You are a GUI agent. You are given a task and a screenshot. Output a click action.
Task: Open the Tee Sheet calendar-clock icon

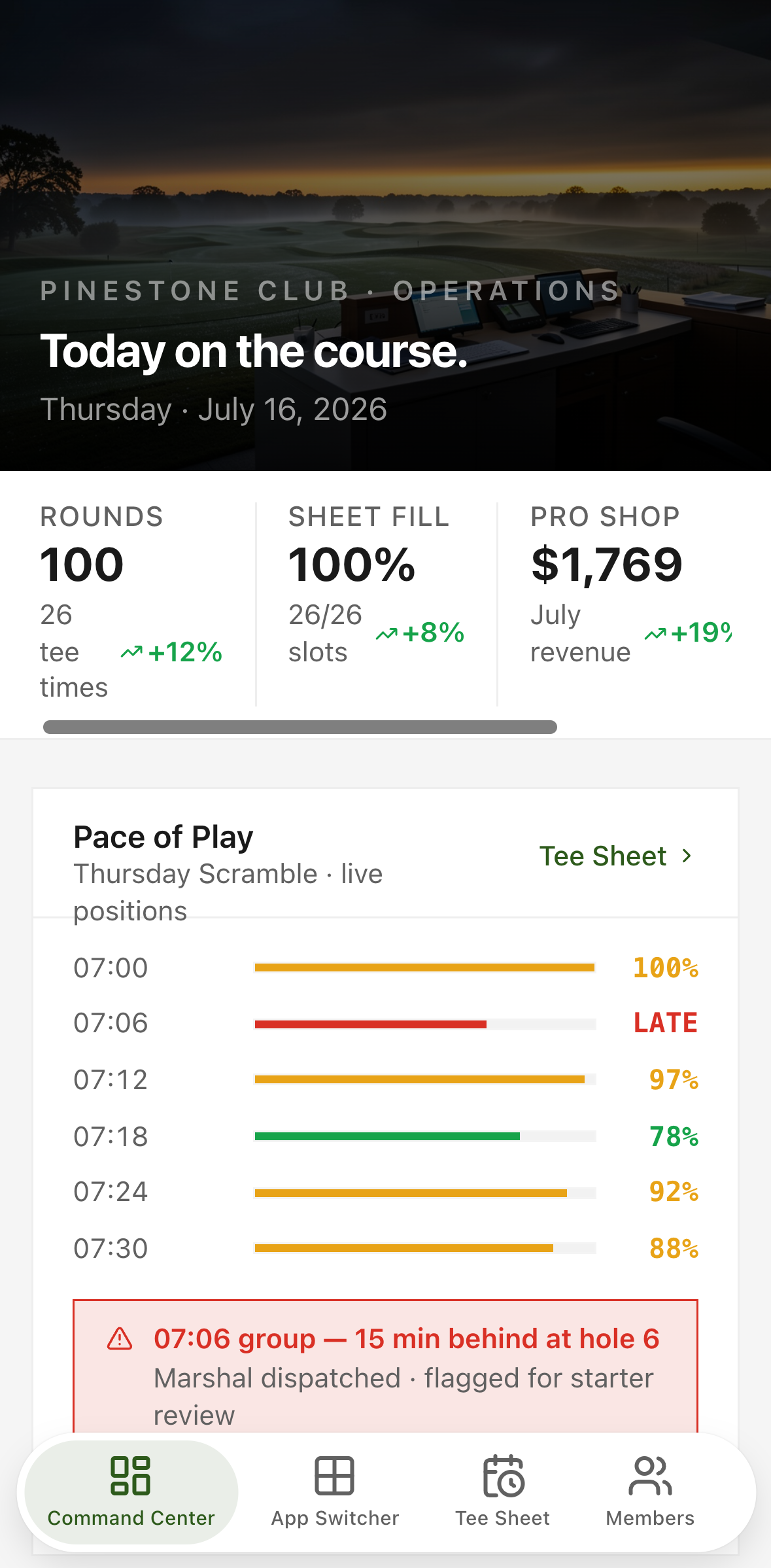[x=503, y=1476]
